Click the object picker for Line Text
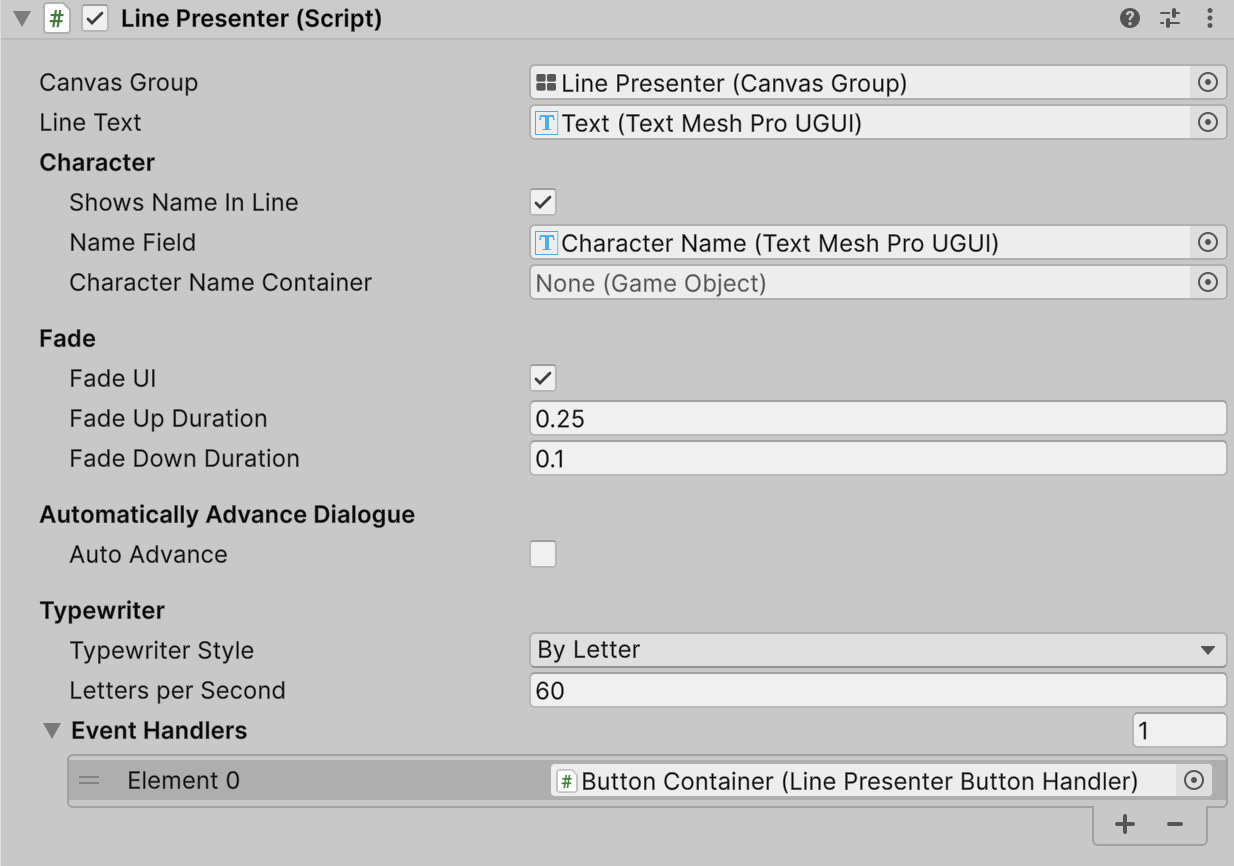The width and height of the screenshot is (1234, 866). [1207, 123]
